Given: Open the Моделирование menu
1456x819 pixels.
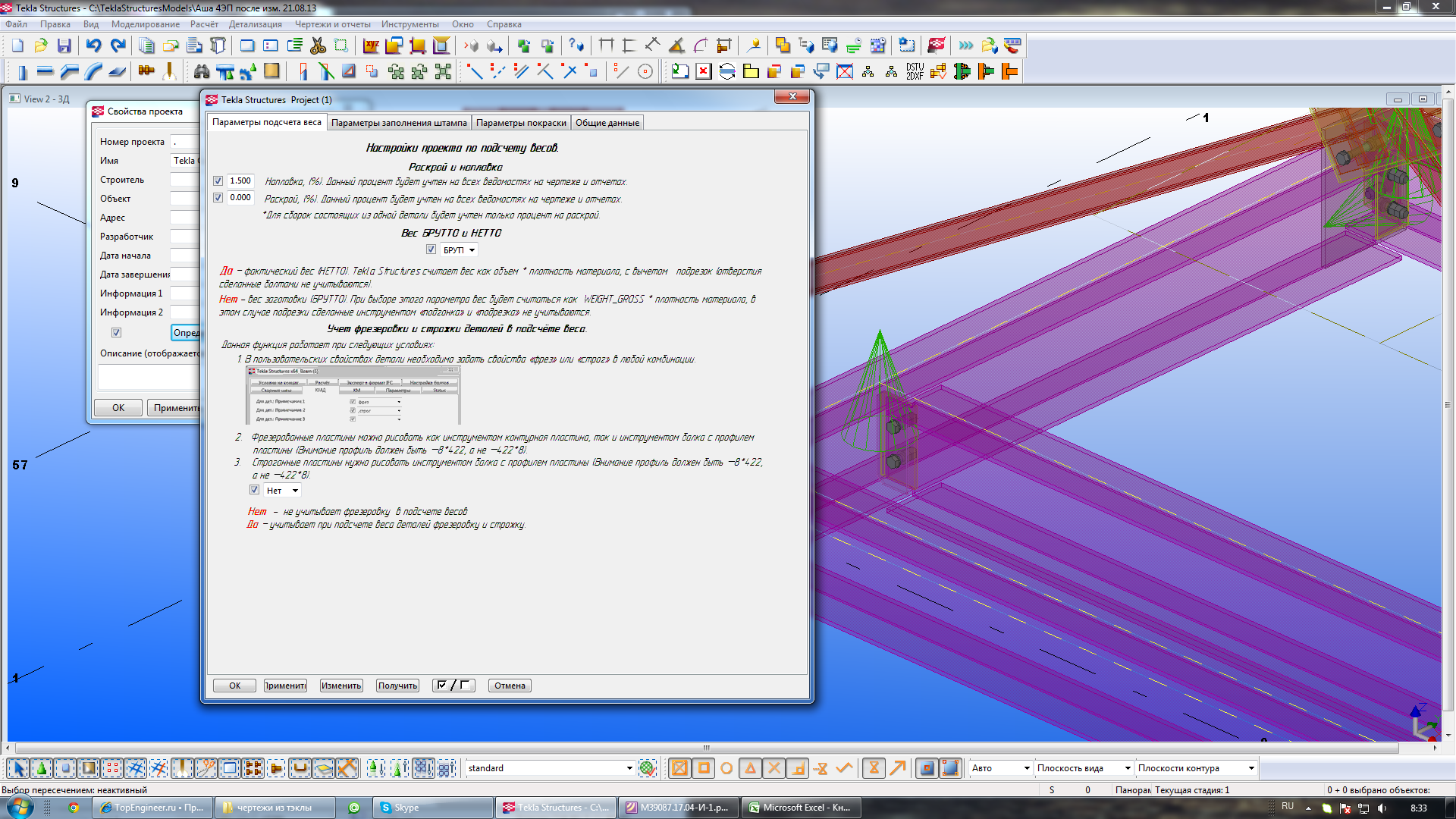Looking at the screenshot, I should click(x=146, y=24).
